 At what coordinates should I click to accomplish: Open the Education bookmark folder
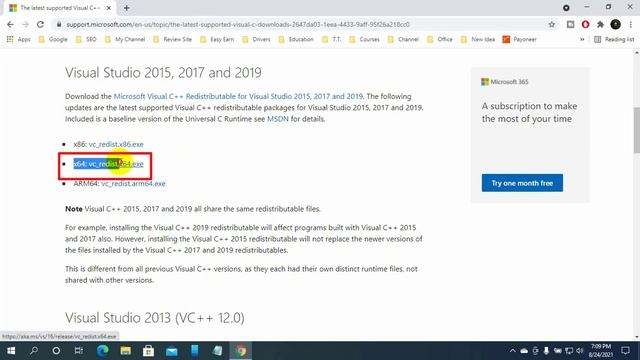coord(296,40)
